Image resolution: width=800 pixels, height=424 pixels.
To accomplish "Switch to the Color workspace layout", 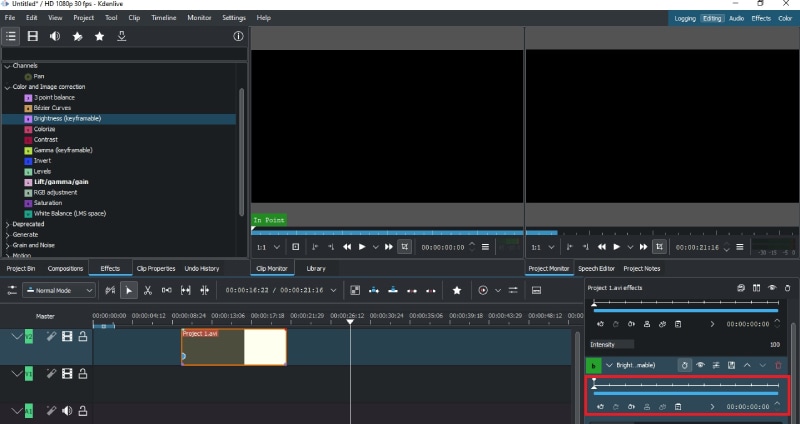I will (x=785, y=18).
